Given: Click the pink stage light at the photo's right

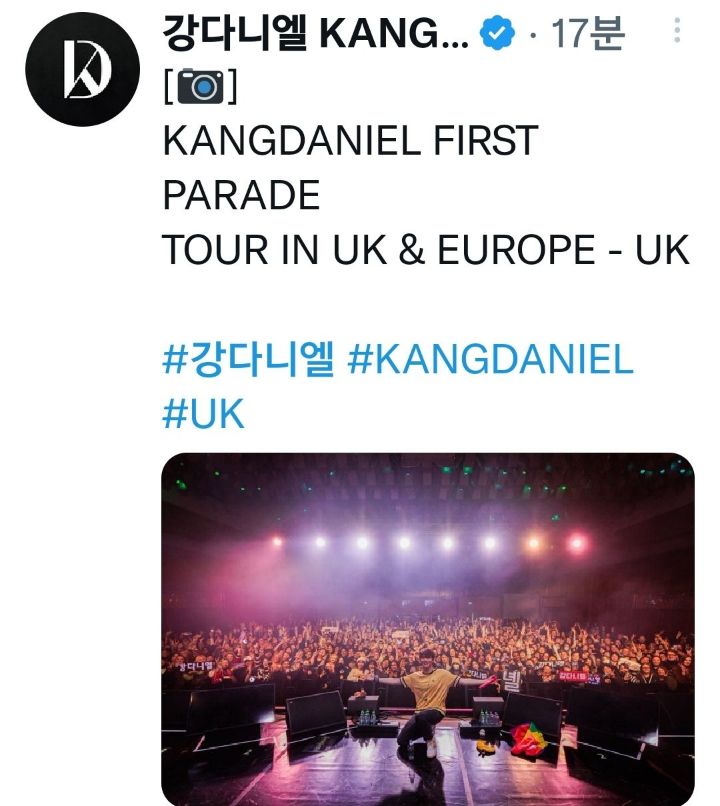Looking at the screenshot, I should pos(577,543).
